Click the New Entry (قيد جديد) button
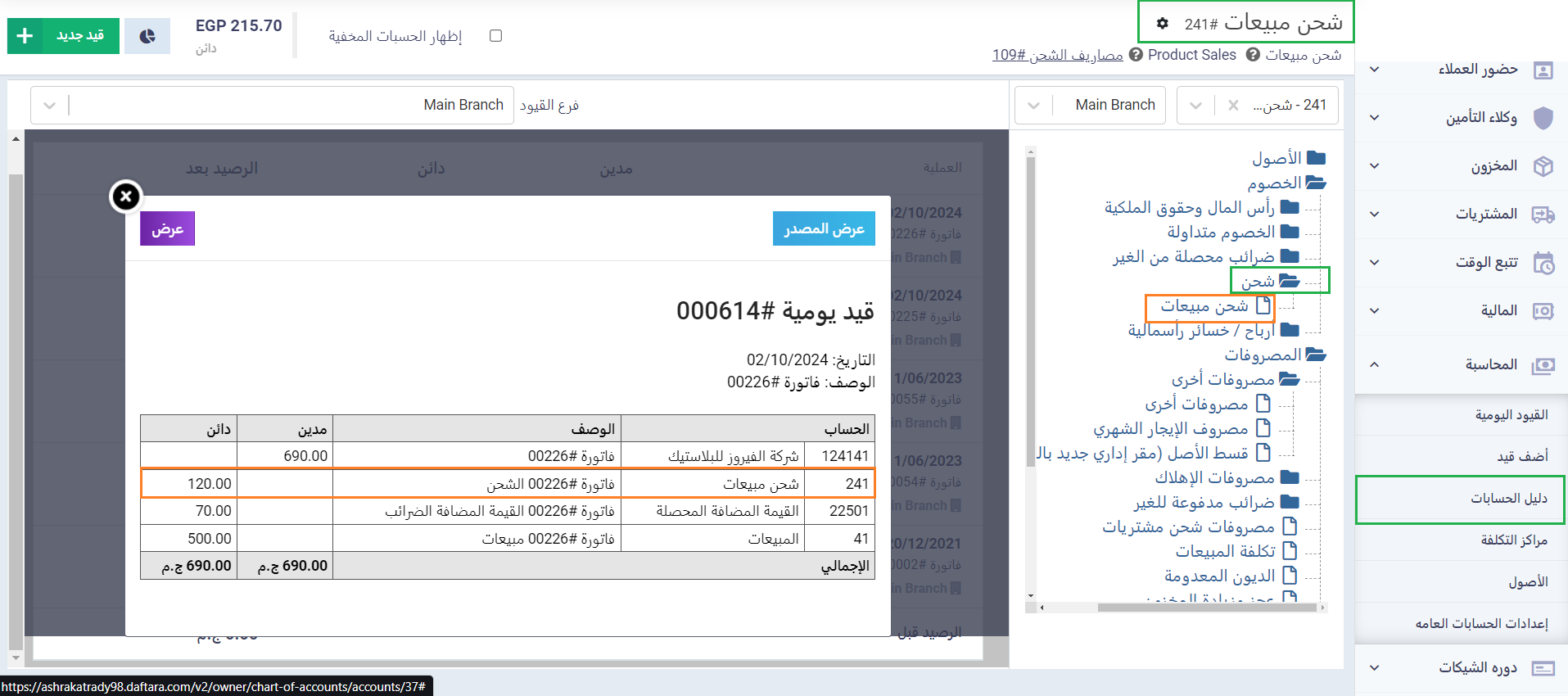 pos(63,36)
